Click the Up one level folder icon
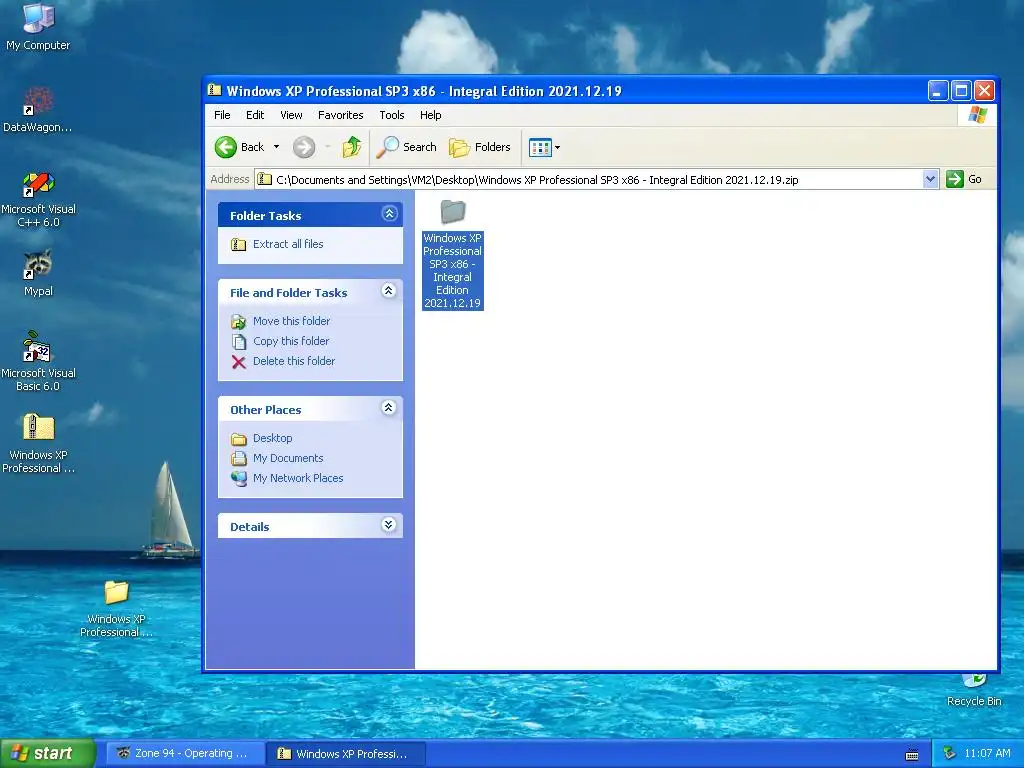1024x768 pixels. coord(352,147)
